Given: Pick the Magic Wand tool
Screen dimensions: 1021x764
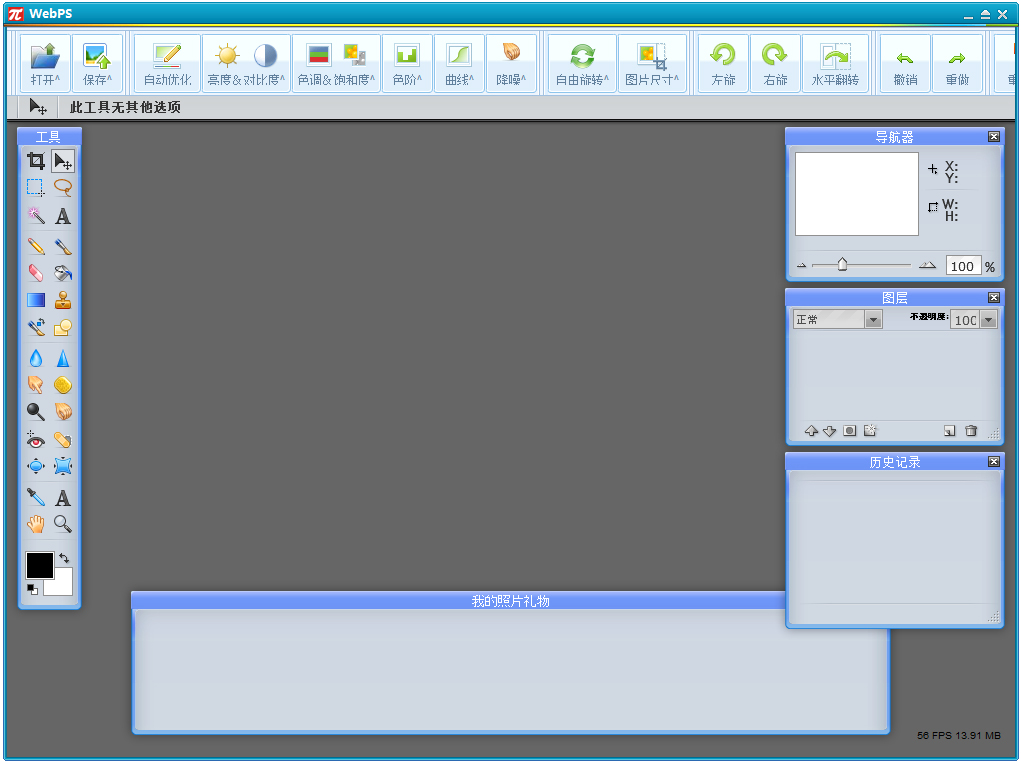Looking at the screenshot, I should (x=36, y=216).
